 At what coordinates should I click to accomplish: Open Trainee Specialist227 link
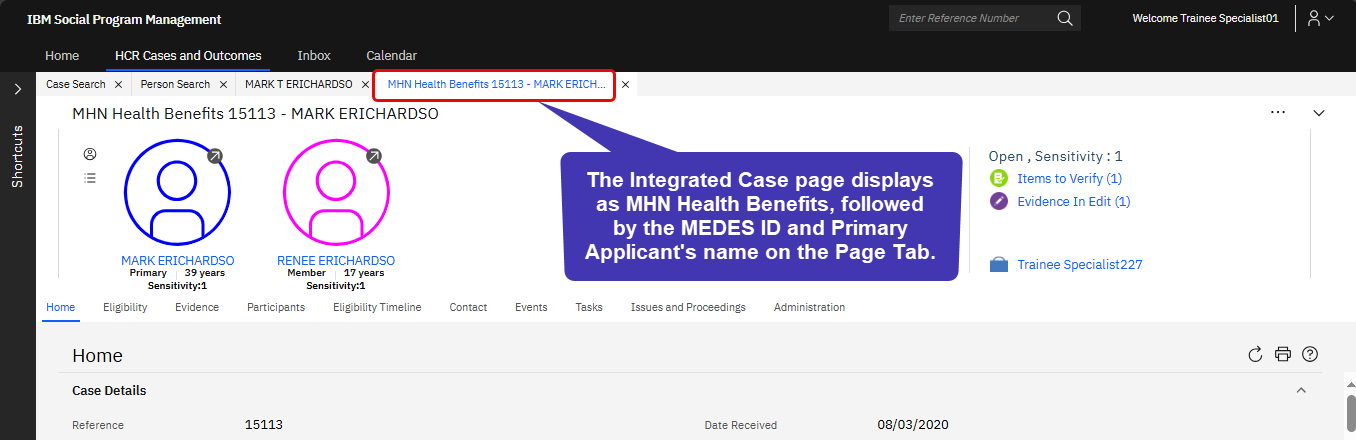(x=1079, y=265)
